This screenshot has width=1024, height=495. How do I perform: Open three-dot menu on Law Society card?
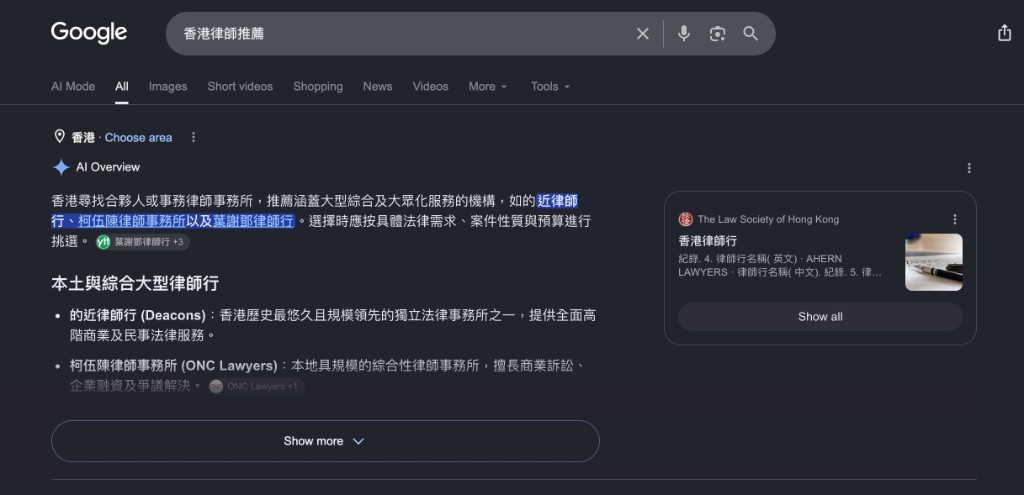pyautogui.click(x=955, y=219)
